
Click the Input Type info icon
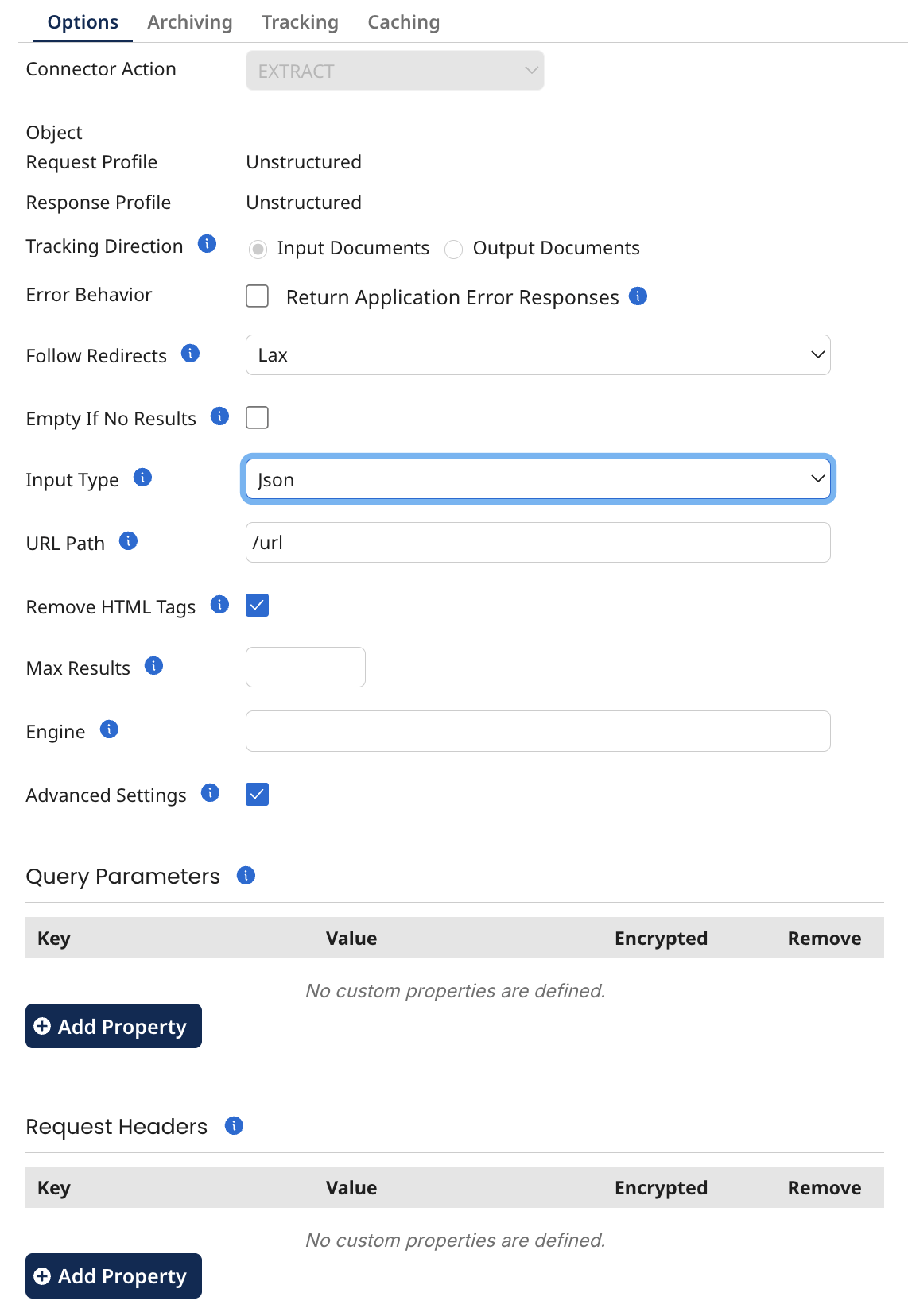point(142,478)
